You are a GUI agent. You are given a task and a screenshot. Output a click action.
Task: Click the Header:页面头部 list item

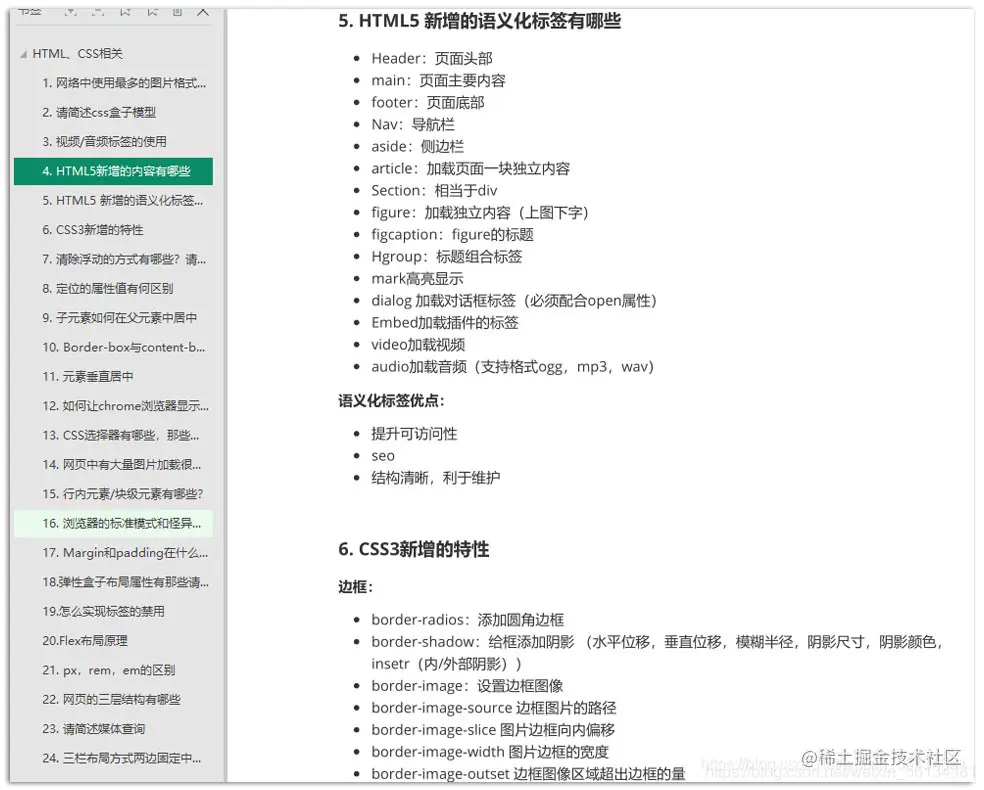click(432, 58)
